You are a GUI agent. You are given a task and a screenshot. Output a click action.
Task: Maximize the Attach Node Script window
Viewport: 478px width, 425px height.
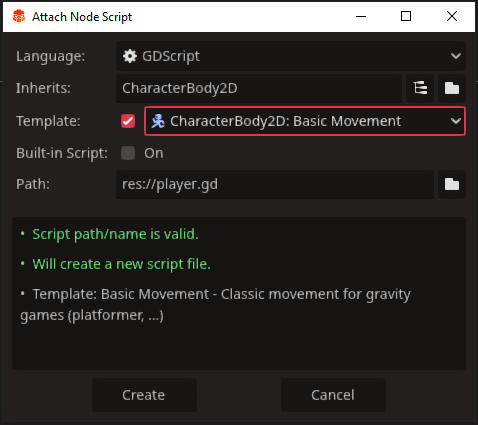(406, 16)
